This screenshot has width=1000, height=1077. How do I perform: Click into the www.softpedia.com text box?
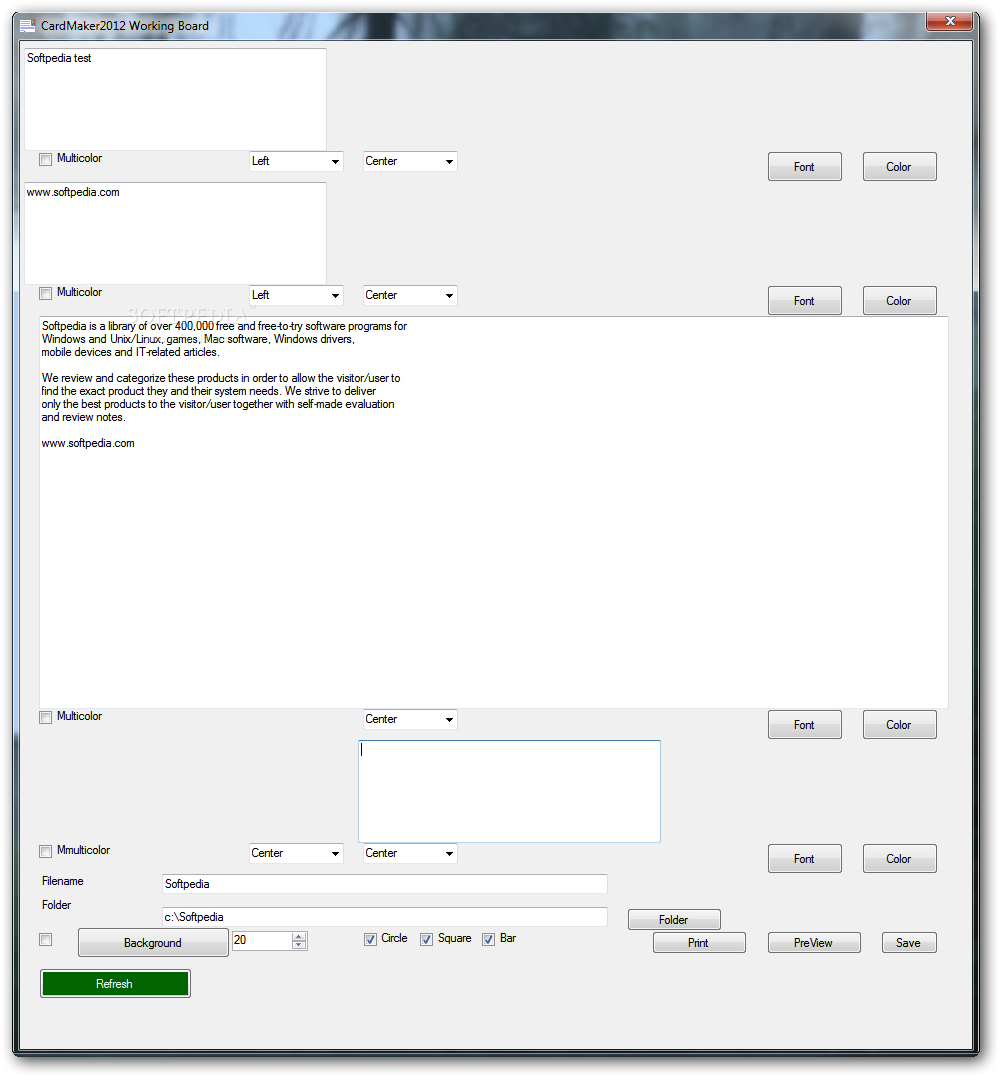pos(175,233)
